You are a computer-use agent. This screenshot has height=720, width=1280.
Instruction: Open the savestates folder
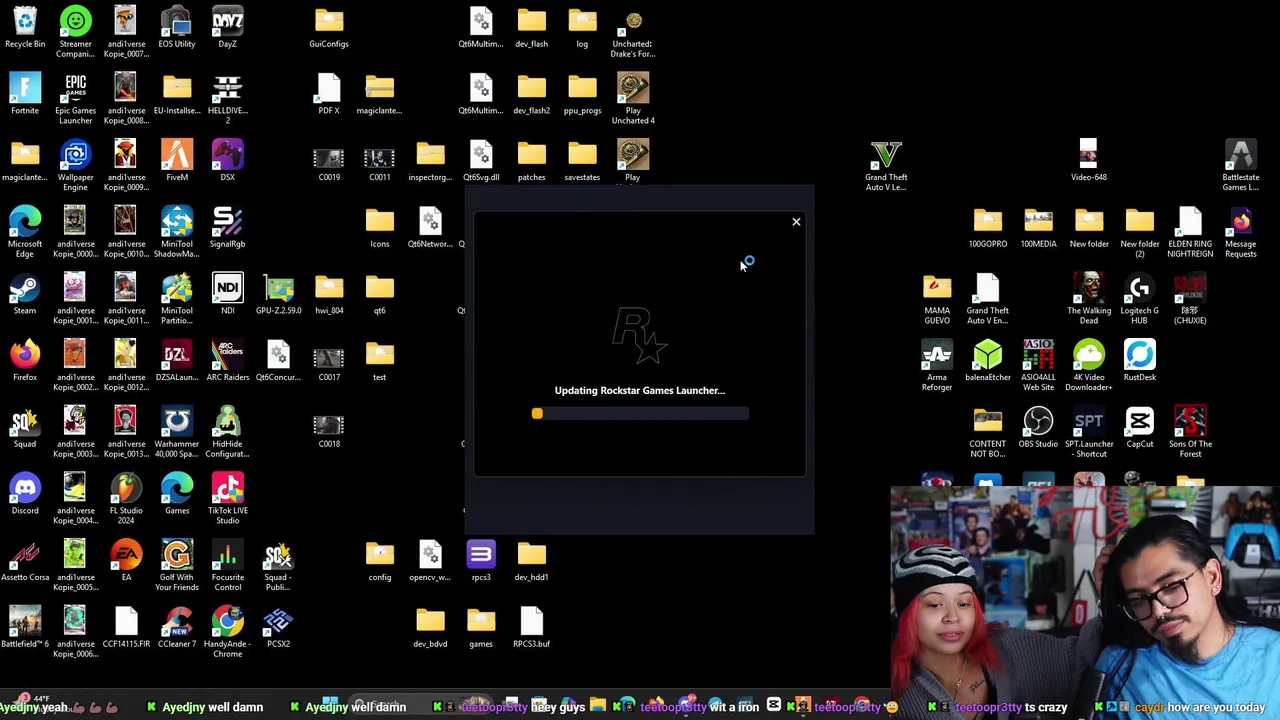[x=582, y=161]
